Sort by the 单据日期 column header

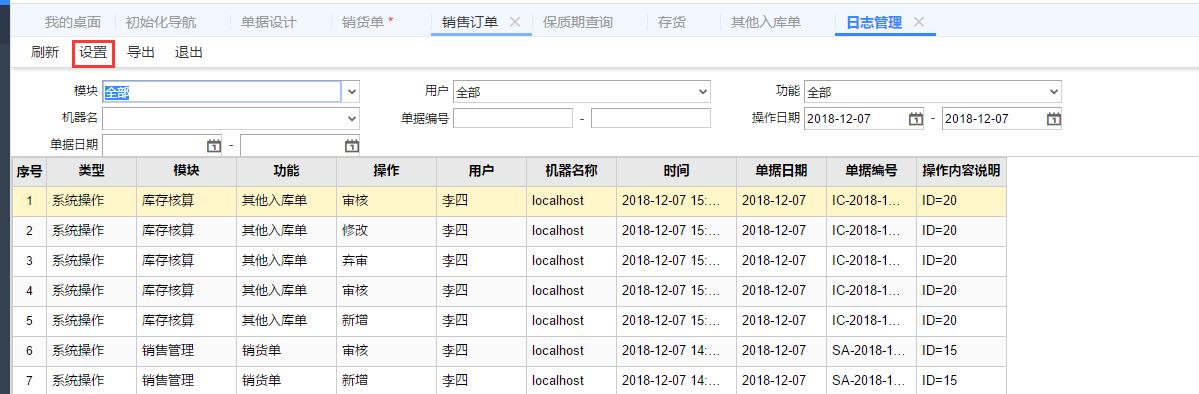pos(781,171)
